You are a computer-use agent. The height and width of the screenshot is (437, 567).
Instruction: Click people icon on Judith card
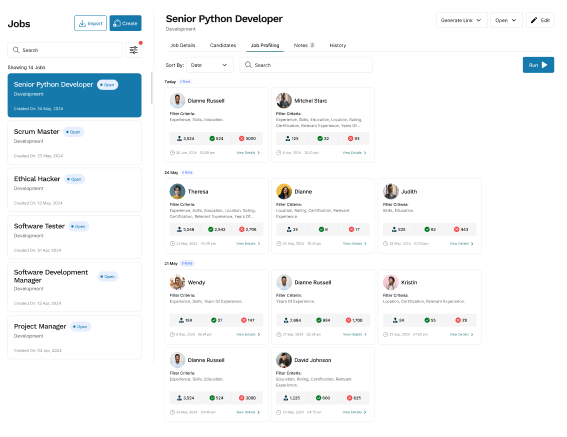(394, 229)
